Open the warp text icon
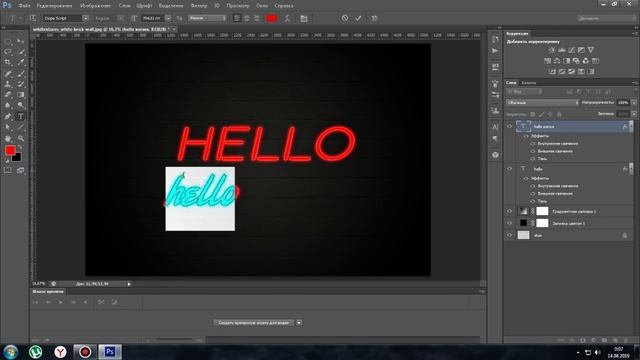The width and height of the screenshot is (640, 360). pos(287,18)
